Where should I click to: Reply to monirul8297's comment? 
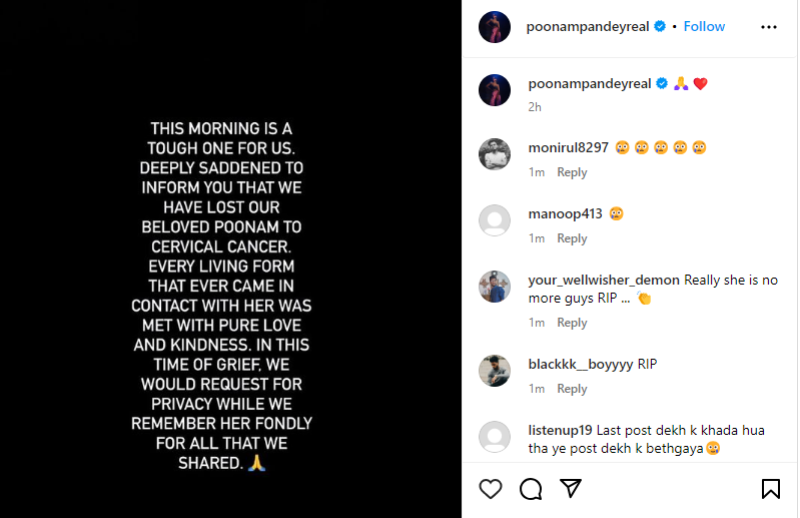pyautogui.click(x=572, y=173)
